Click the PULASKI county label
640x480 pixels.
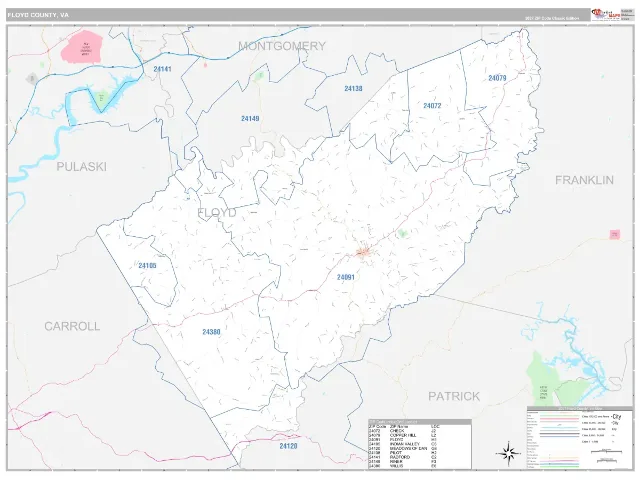(82, 167)
